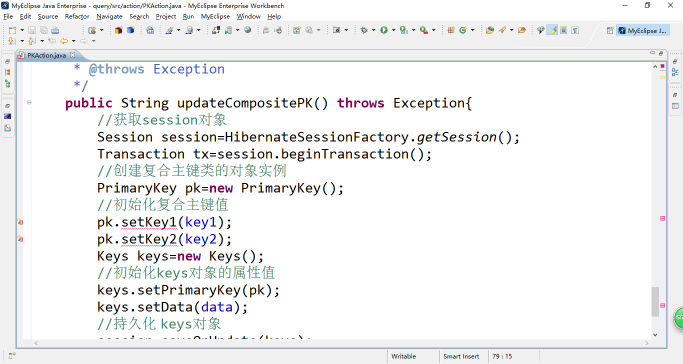
Task: Open the Window menu
Action: (248, 17)
